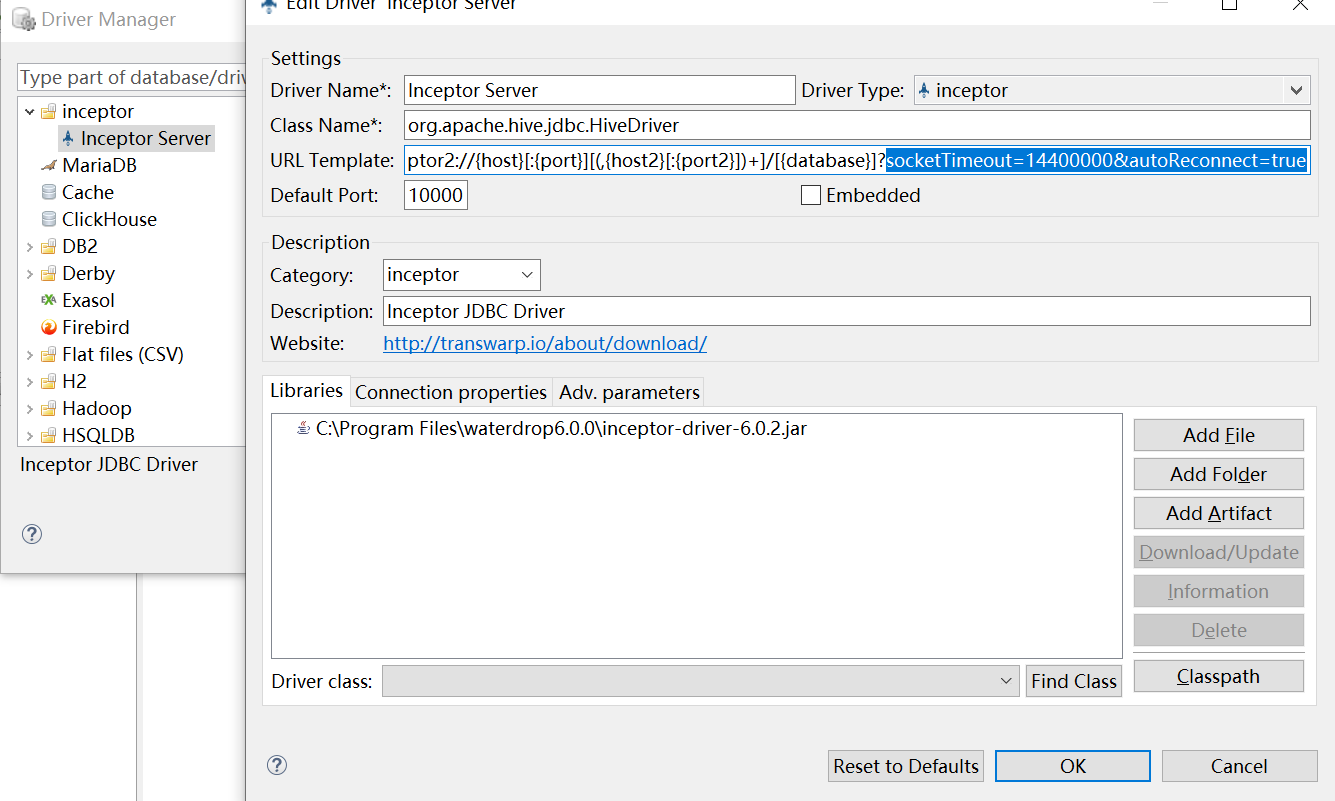Select the Cache database icon
Screen dimensions: 1335x801
48,192
